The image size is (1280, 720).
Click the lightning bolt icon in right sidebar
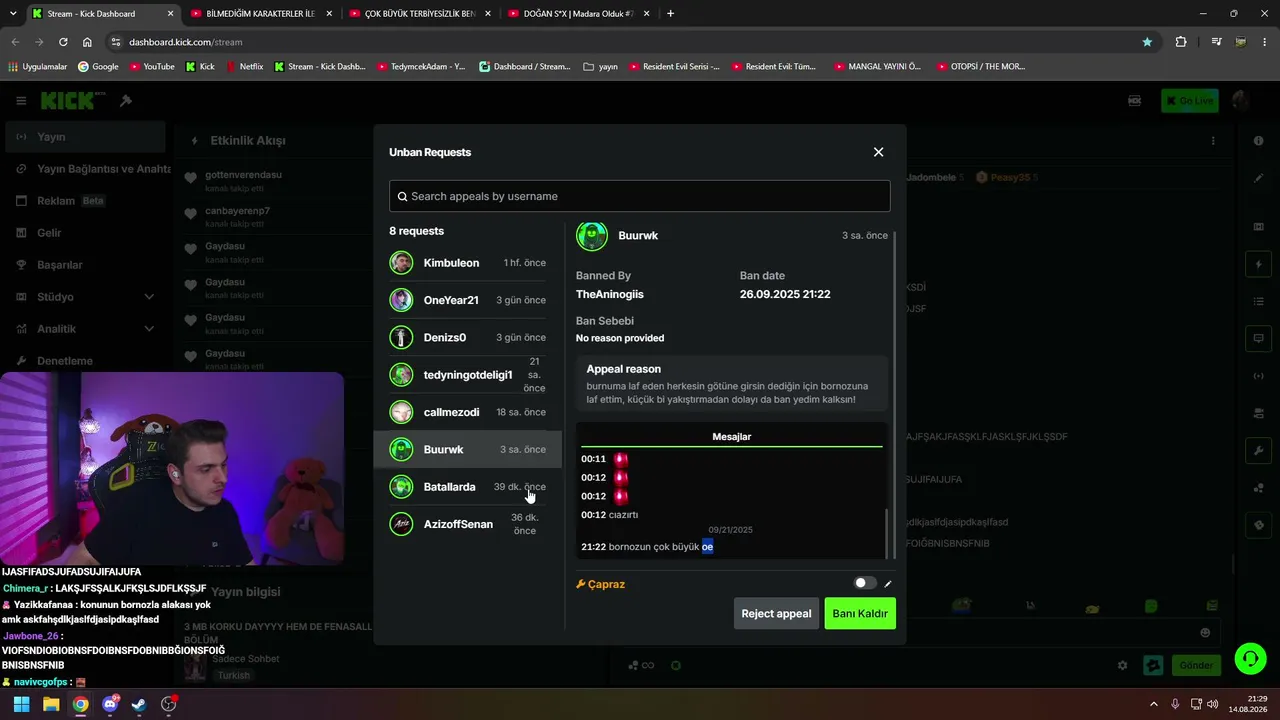pyautogui.click(x=1259, y=265)
